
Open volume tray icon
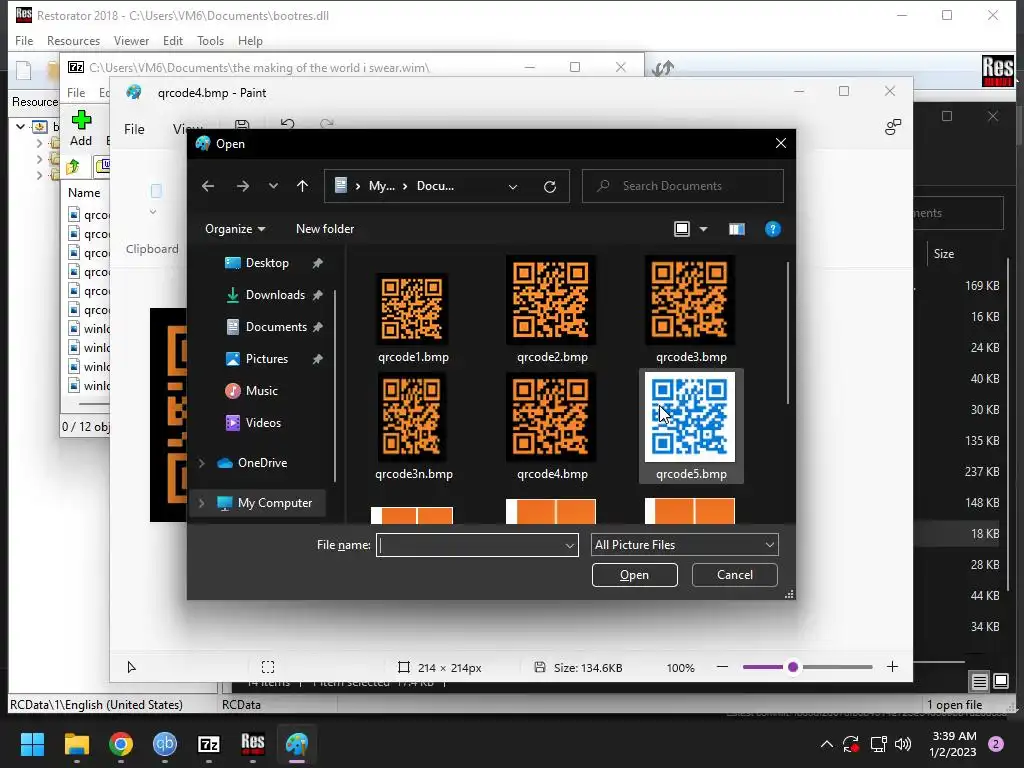903,744
